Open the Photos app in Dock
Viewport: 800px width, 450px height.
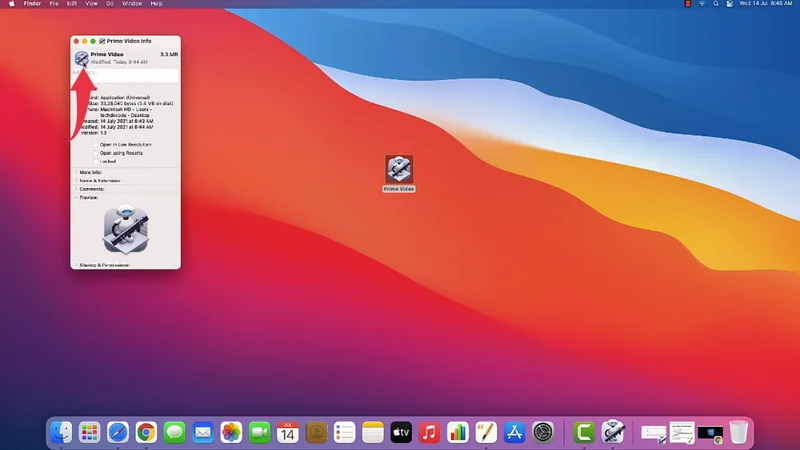coord(231,432)
